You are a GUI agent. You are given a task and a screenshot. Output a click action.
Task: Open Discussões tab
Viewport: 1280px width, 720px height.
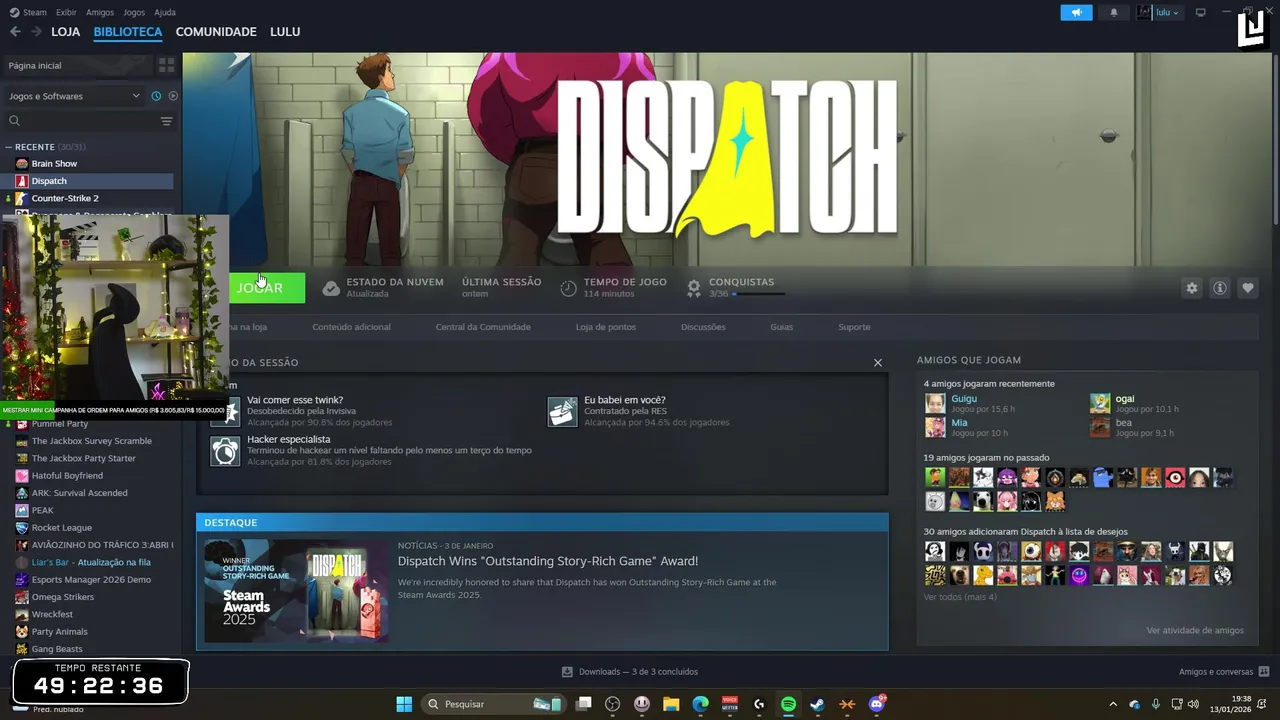[x=703, y=327]
